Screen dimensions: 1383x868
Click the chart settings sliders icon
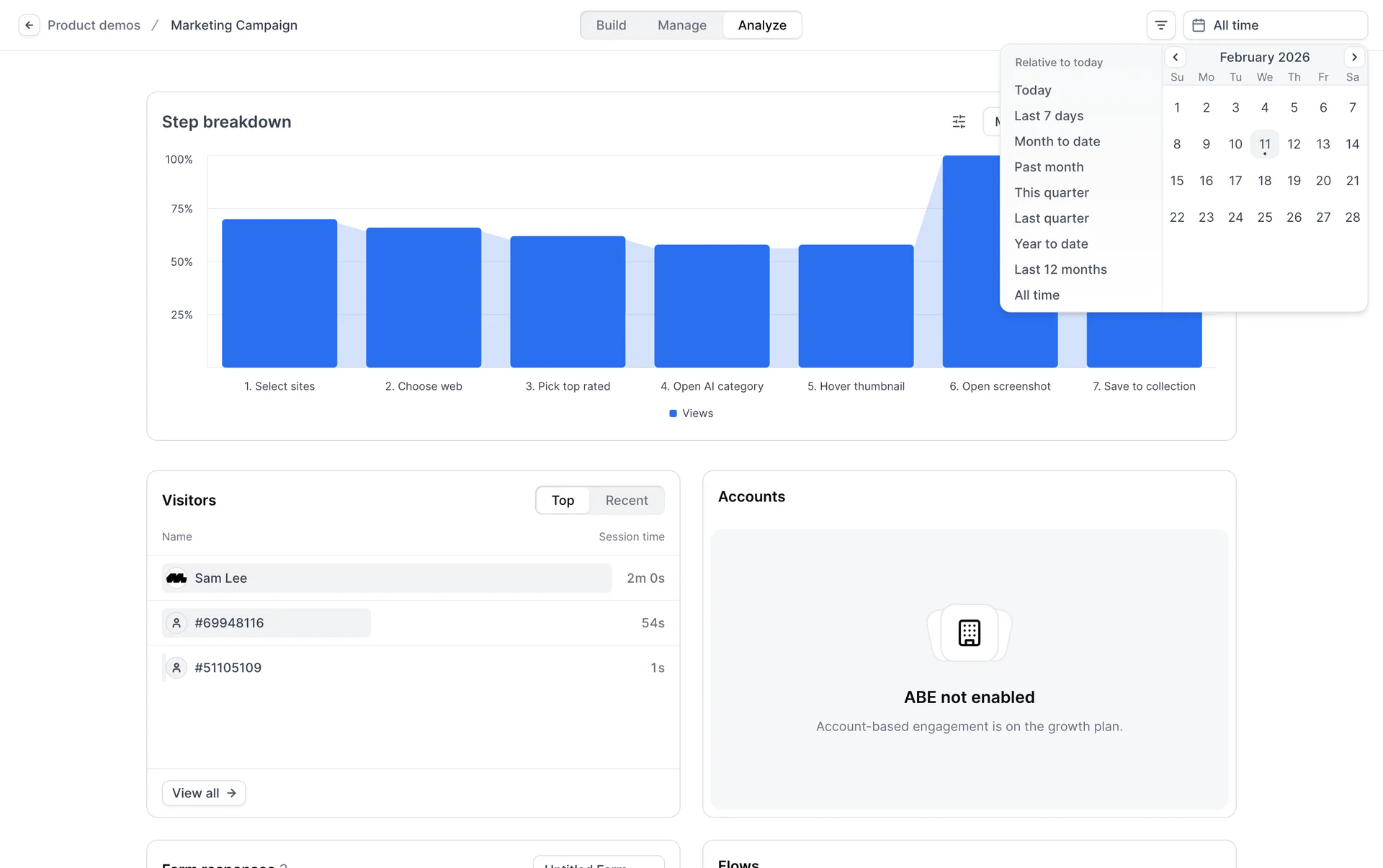(x=959, y=122)
